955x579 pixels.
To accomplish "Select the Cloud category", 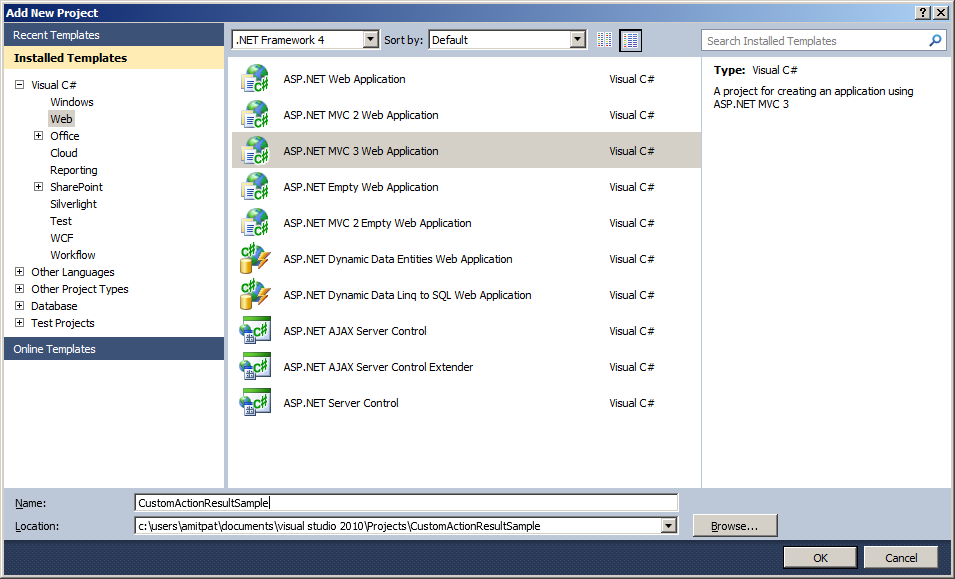I will [64, 153].
